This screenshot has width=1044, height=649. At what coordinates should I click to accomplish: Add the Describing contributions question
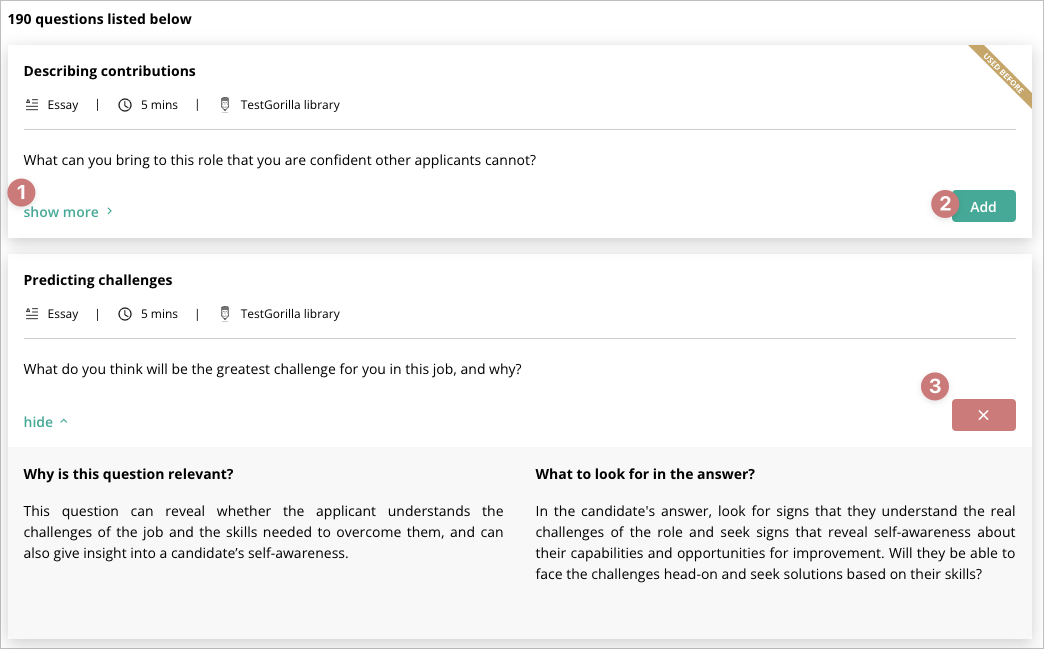pyautogui.click(x=983, y=206)
